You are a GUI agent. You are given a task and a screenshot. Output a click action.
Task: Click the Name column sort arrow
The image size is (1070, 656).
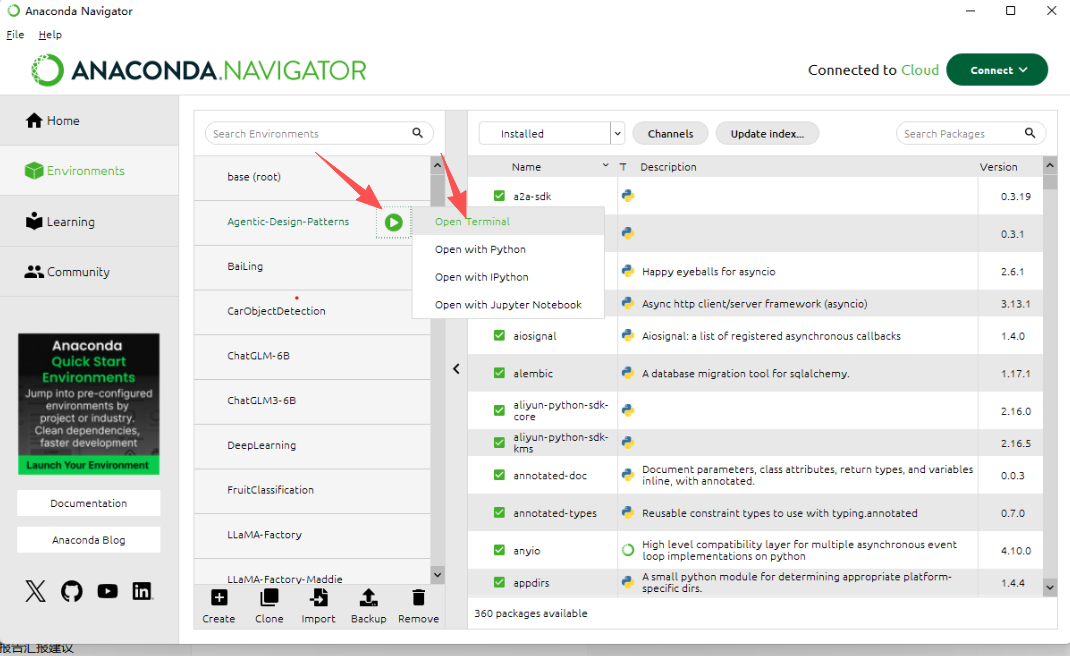[605, 166]
